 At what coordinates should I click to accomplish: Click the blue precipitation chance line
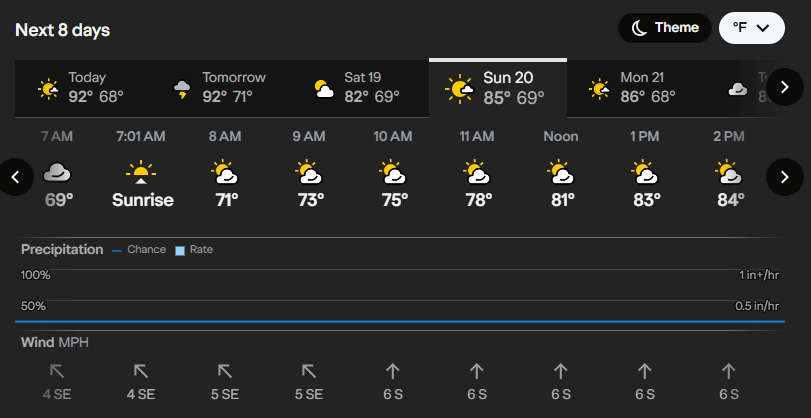(400, 321)
